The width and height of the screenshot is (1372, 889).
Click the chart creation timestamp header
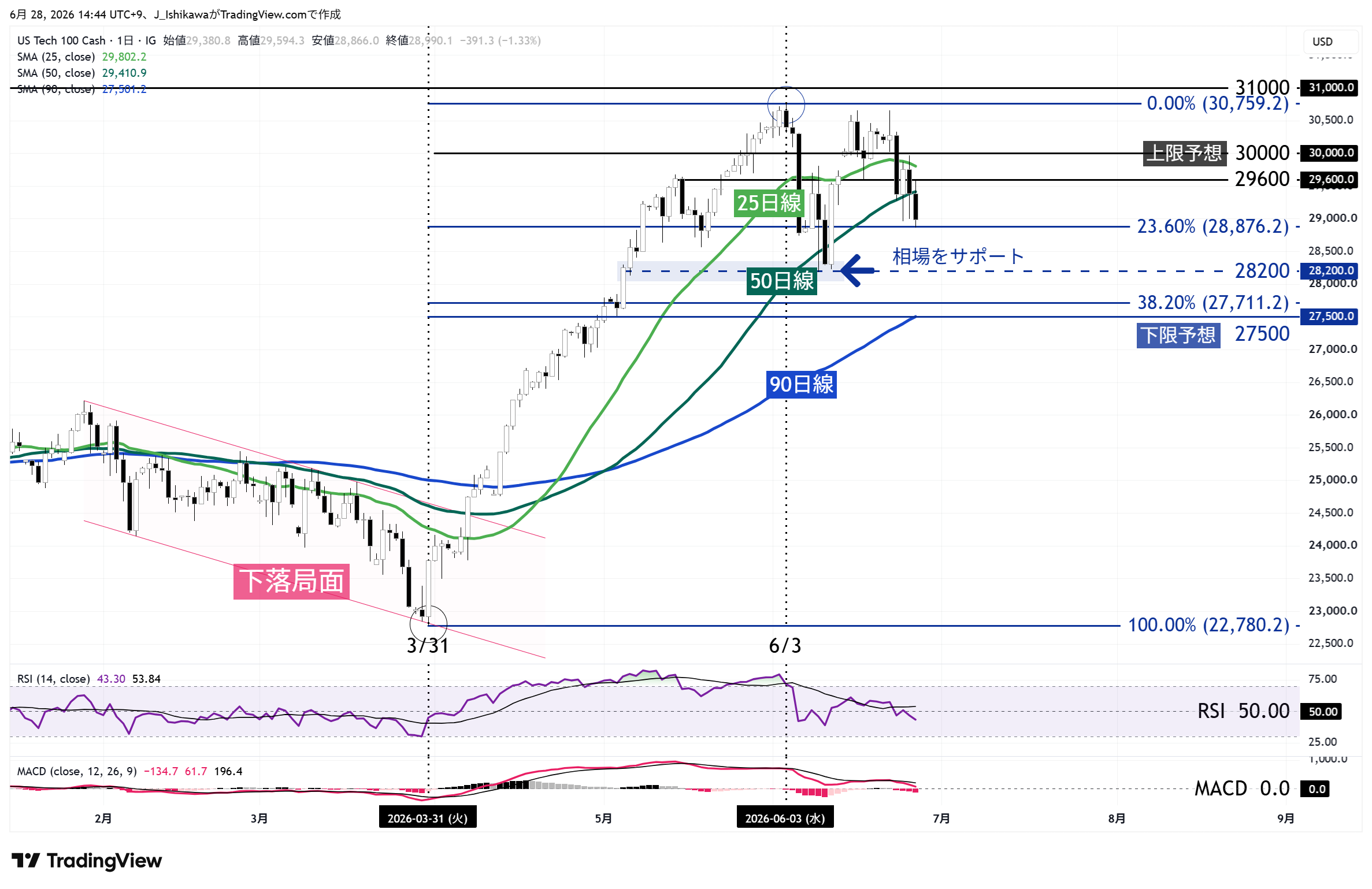176,14
